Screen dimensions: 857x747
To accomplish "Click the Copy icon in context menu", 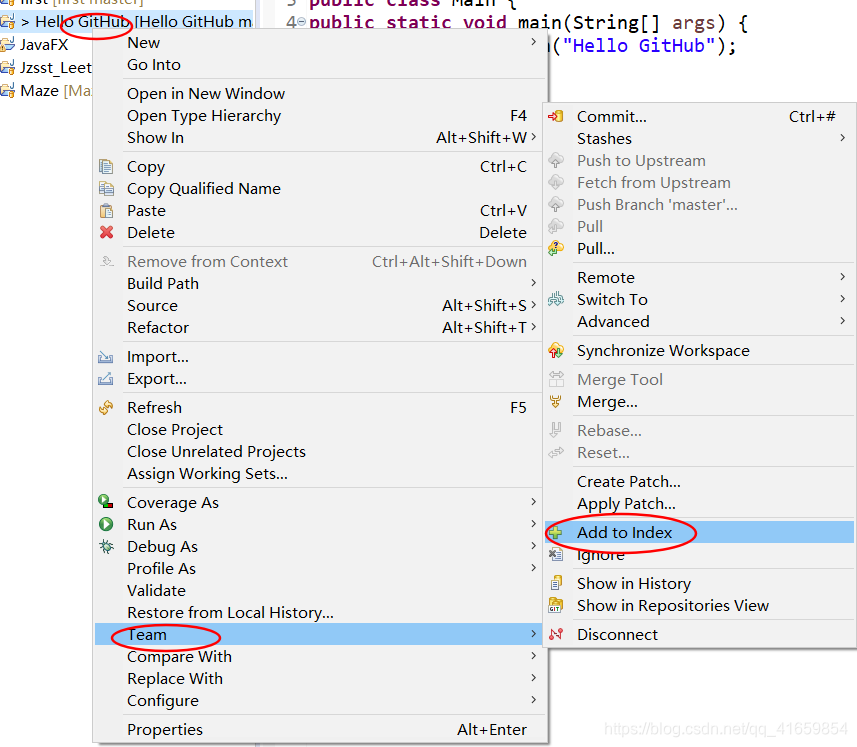I will point(106,167).
